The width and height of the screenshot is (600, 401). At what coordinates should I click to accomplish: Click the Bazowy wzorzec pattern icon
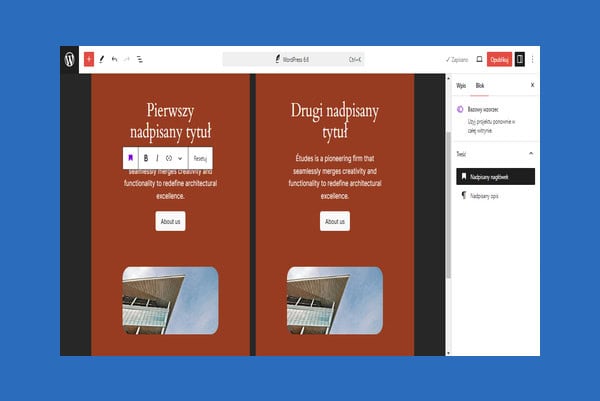460,109
